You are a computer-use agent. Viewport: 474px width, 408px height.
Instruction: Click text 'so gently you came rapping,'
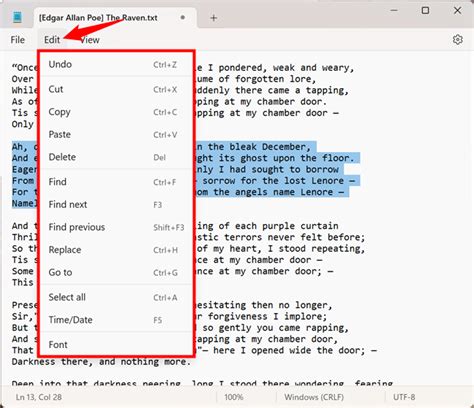[x=276, y=328]
